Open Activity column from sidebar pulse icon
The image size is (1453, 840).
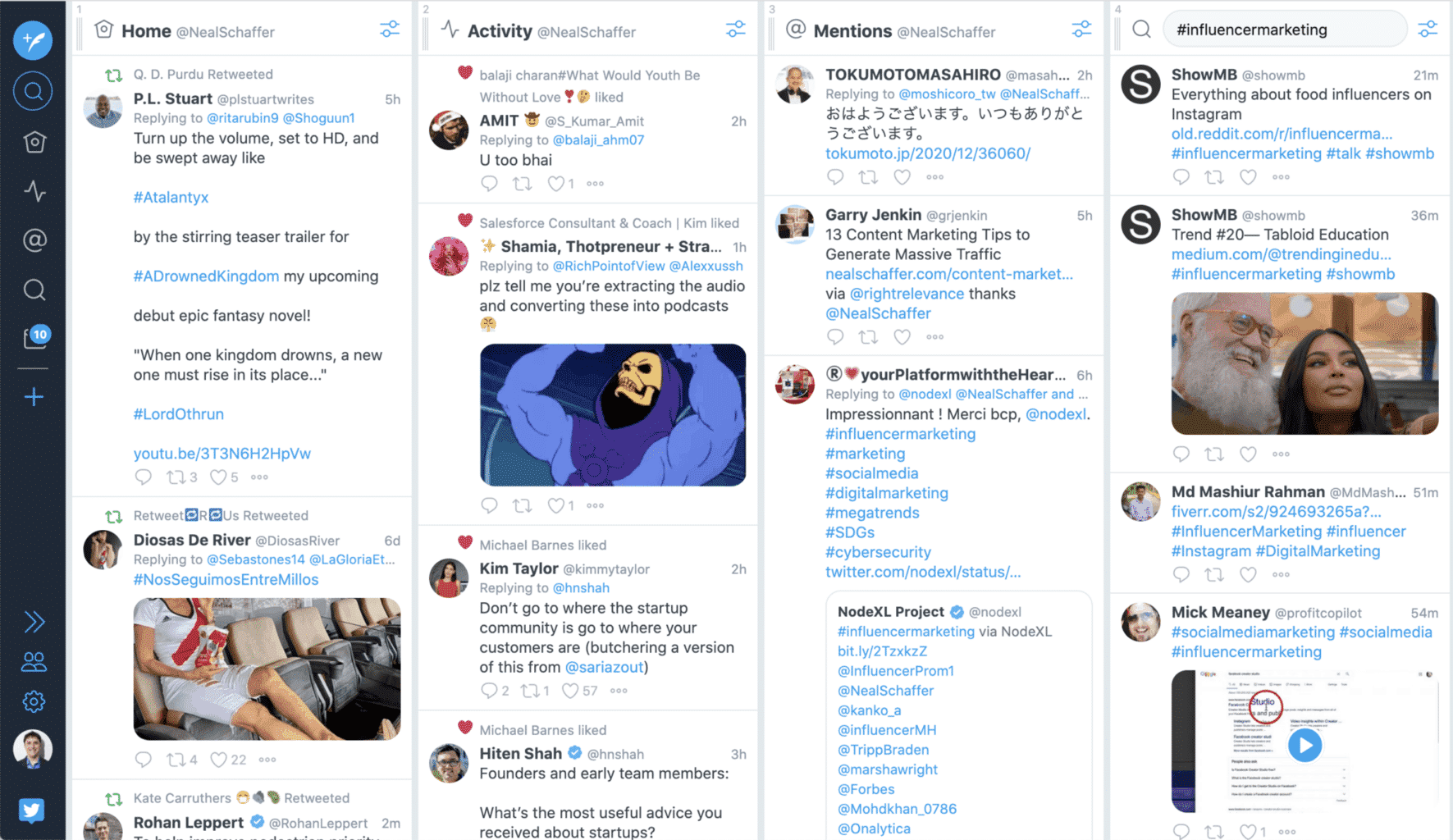[34, 191]
